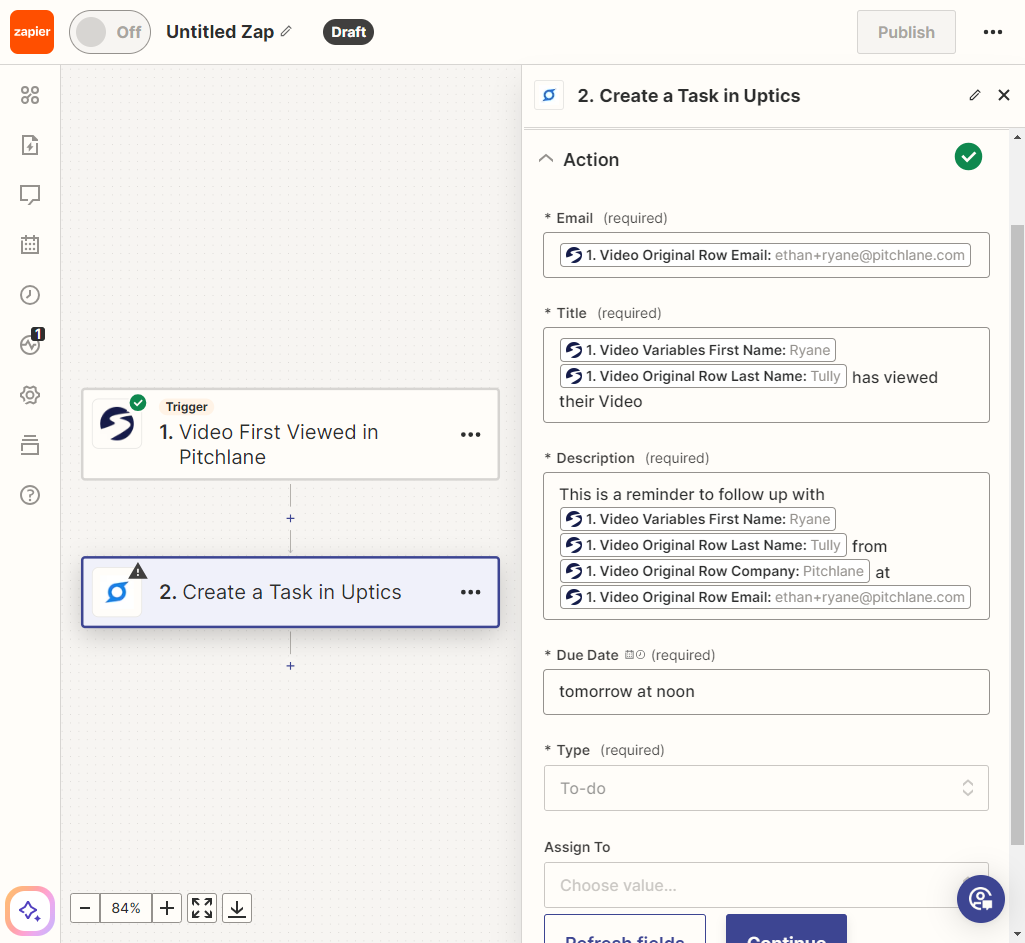Click the Email field input
The height and width of the screenshot is (943, 1025).
pyautogui.click(x=766, y=255)
